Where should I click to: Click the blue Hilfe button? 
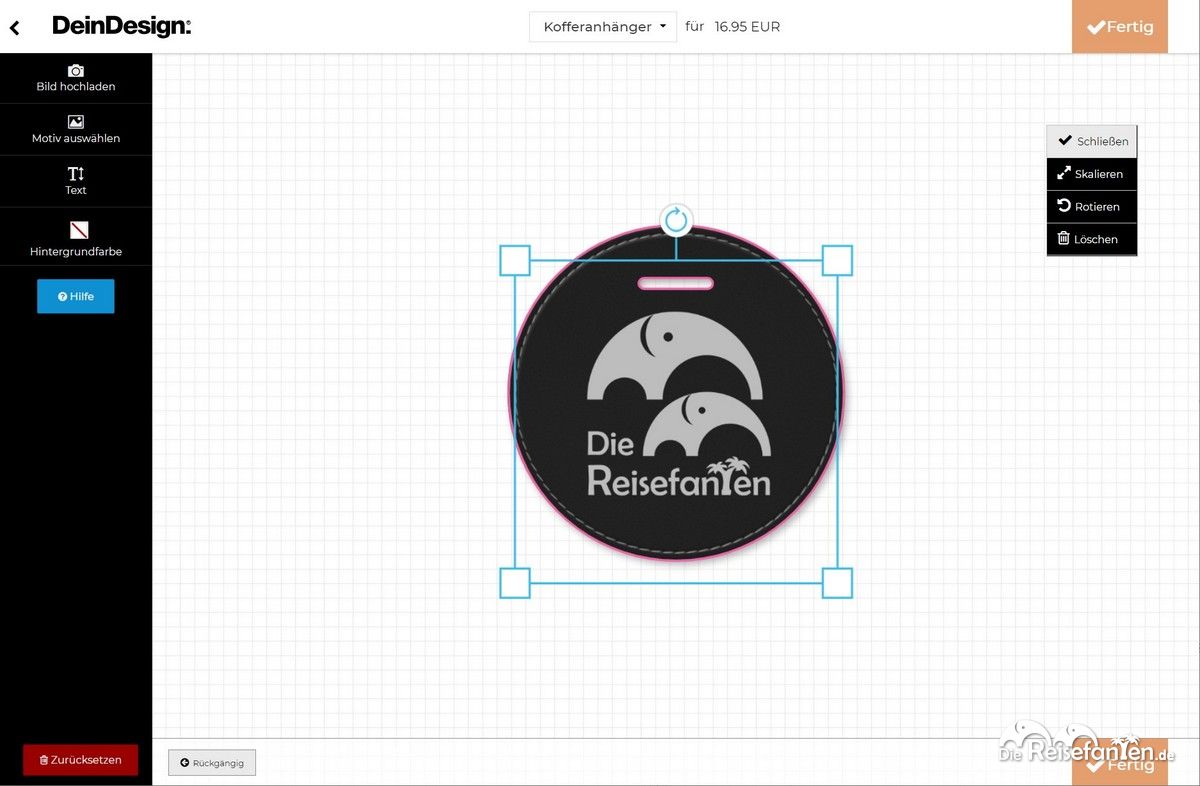[x=76, y=296]
